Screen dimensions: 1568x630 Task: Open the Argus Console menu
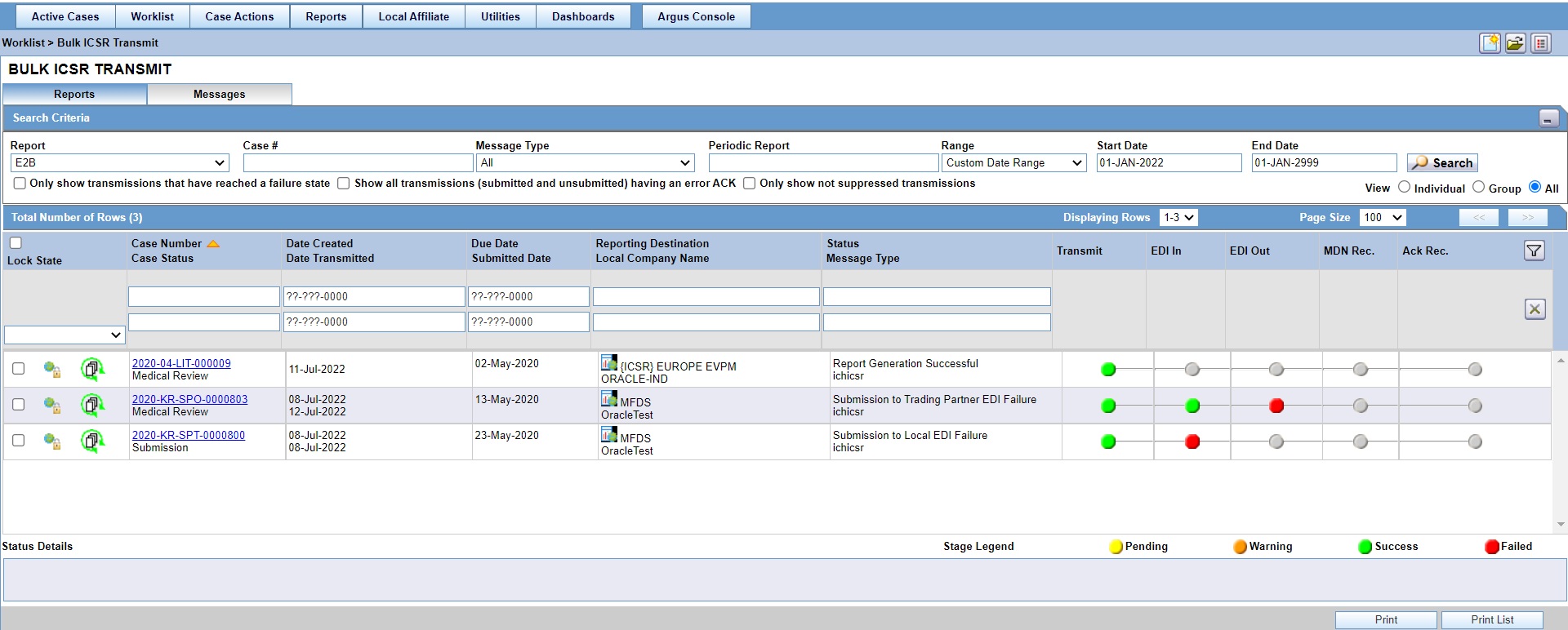pos(697,16)
